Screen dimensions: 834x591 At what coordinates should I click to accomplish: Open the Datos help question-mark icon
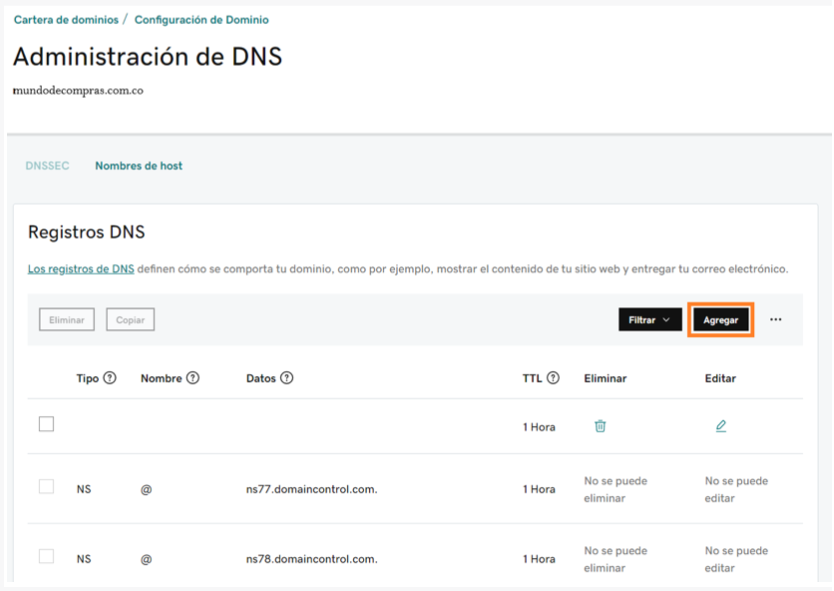point(287,378)
